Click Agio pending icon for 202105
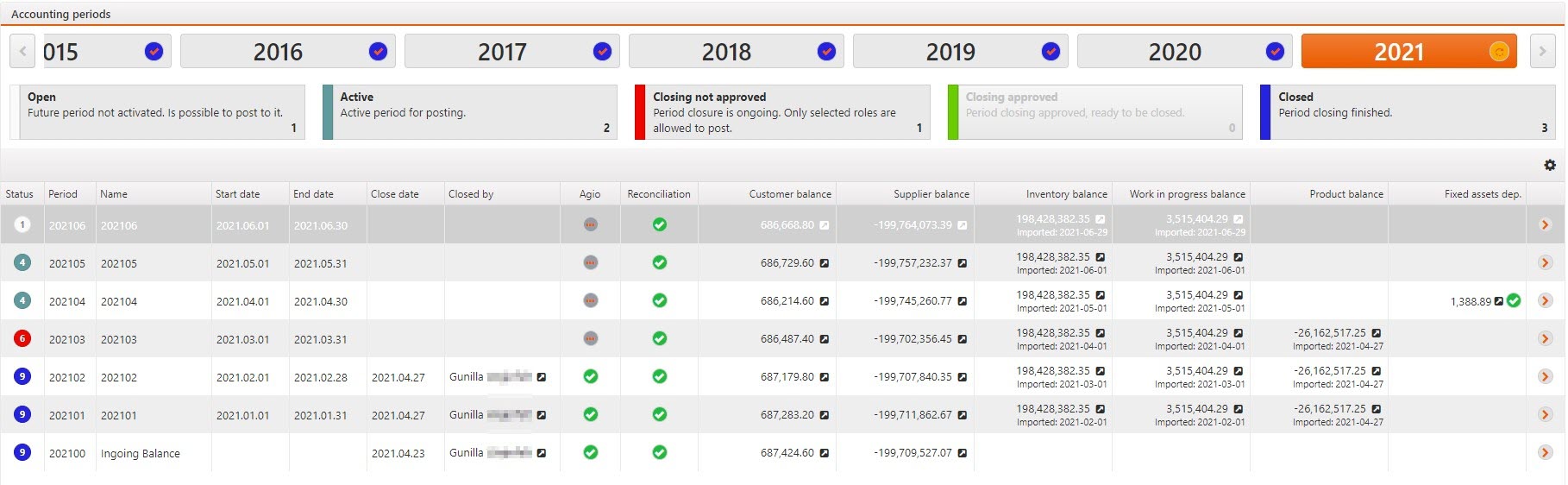The width and height of the screenshot is (1568, 485). (x=591, y=262)
